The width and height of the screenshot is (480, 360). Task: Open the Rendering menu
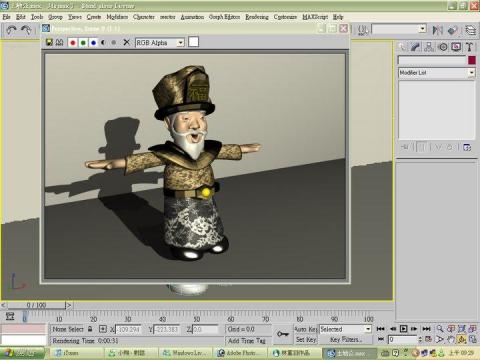tap(257, 17)
